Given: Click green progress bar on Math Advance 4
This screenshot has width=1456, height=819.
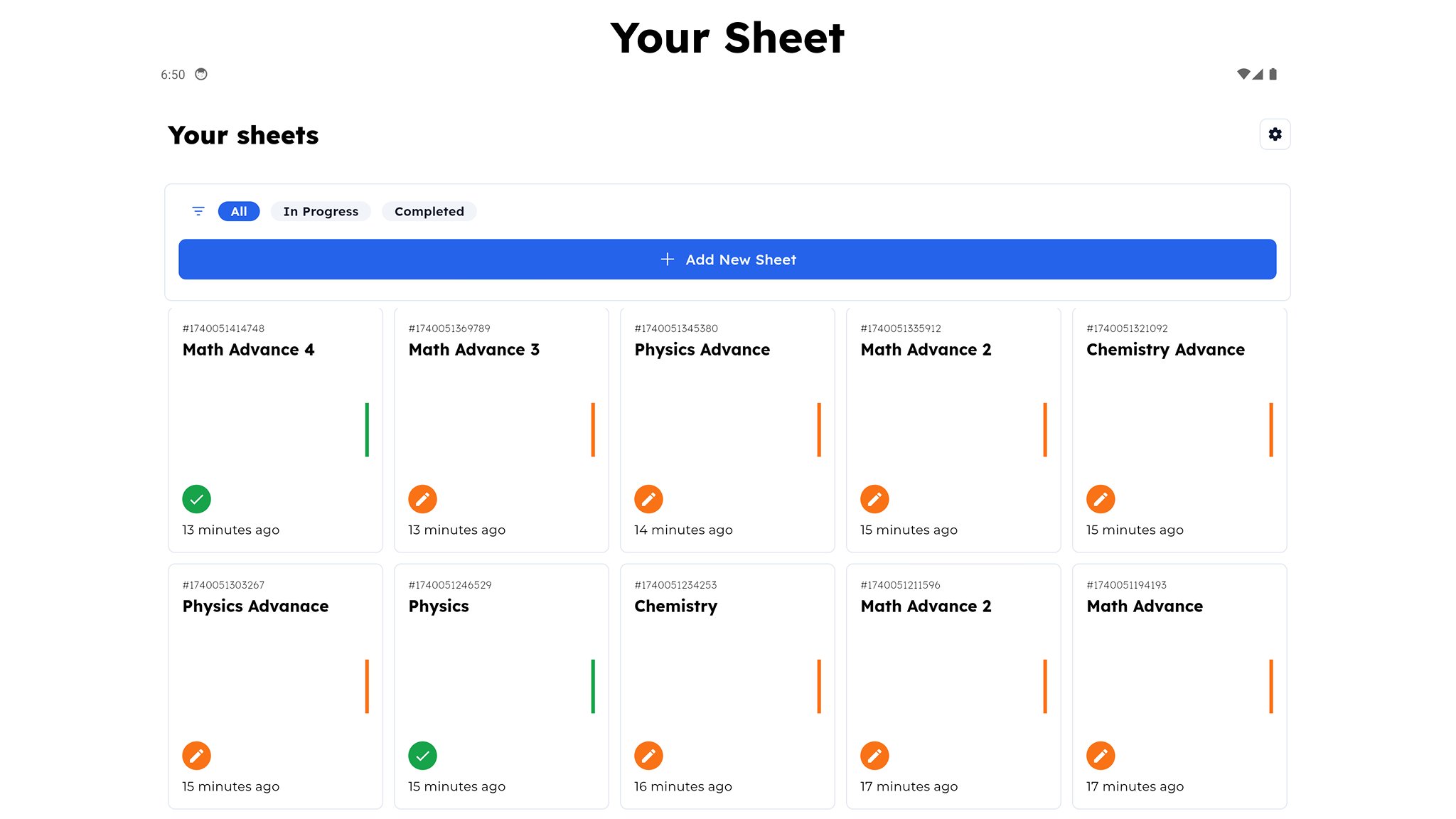Looking at the screenshot, I should pos(367,429).
